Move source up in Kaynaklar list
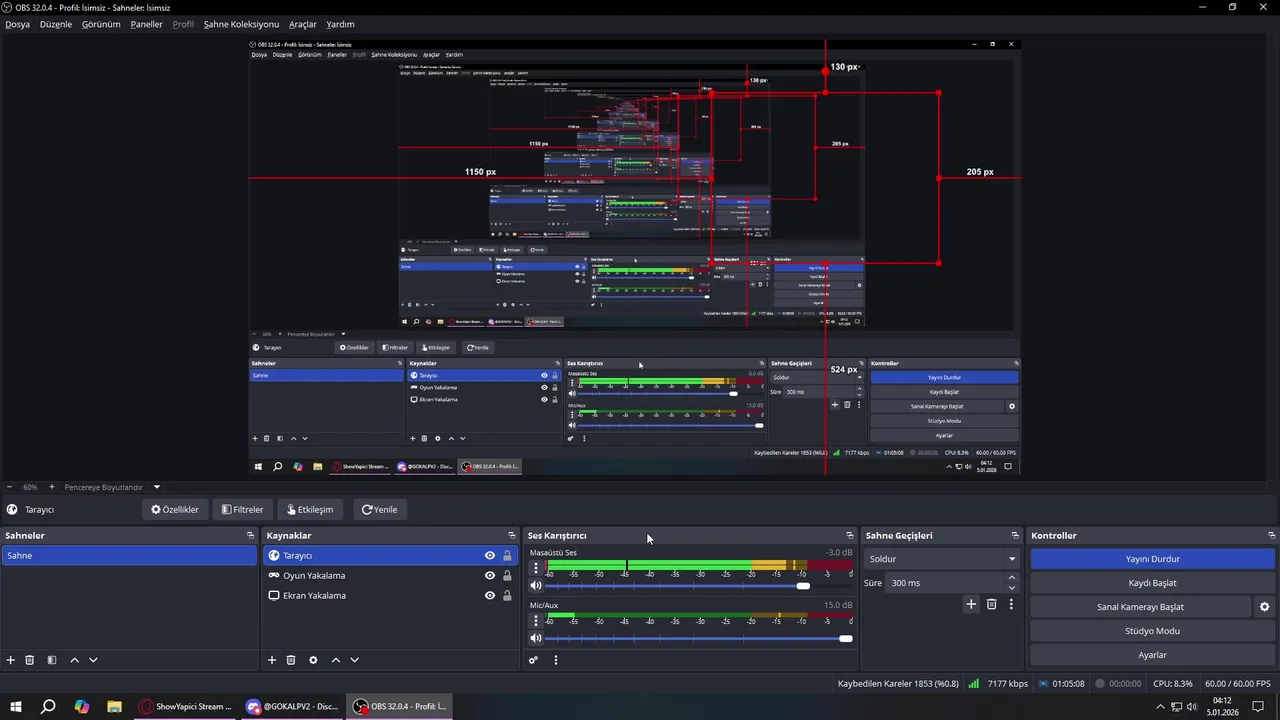 335,660
